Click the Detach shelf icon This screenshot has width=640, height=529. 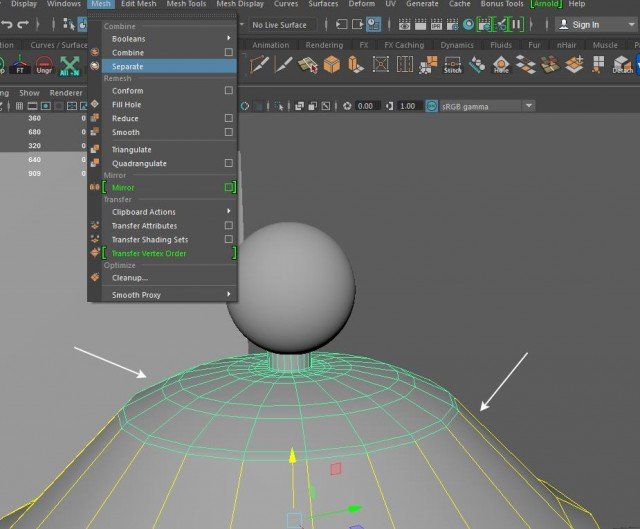pos(622,65)
